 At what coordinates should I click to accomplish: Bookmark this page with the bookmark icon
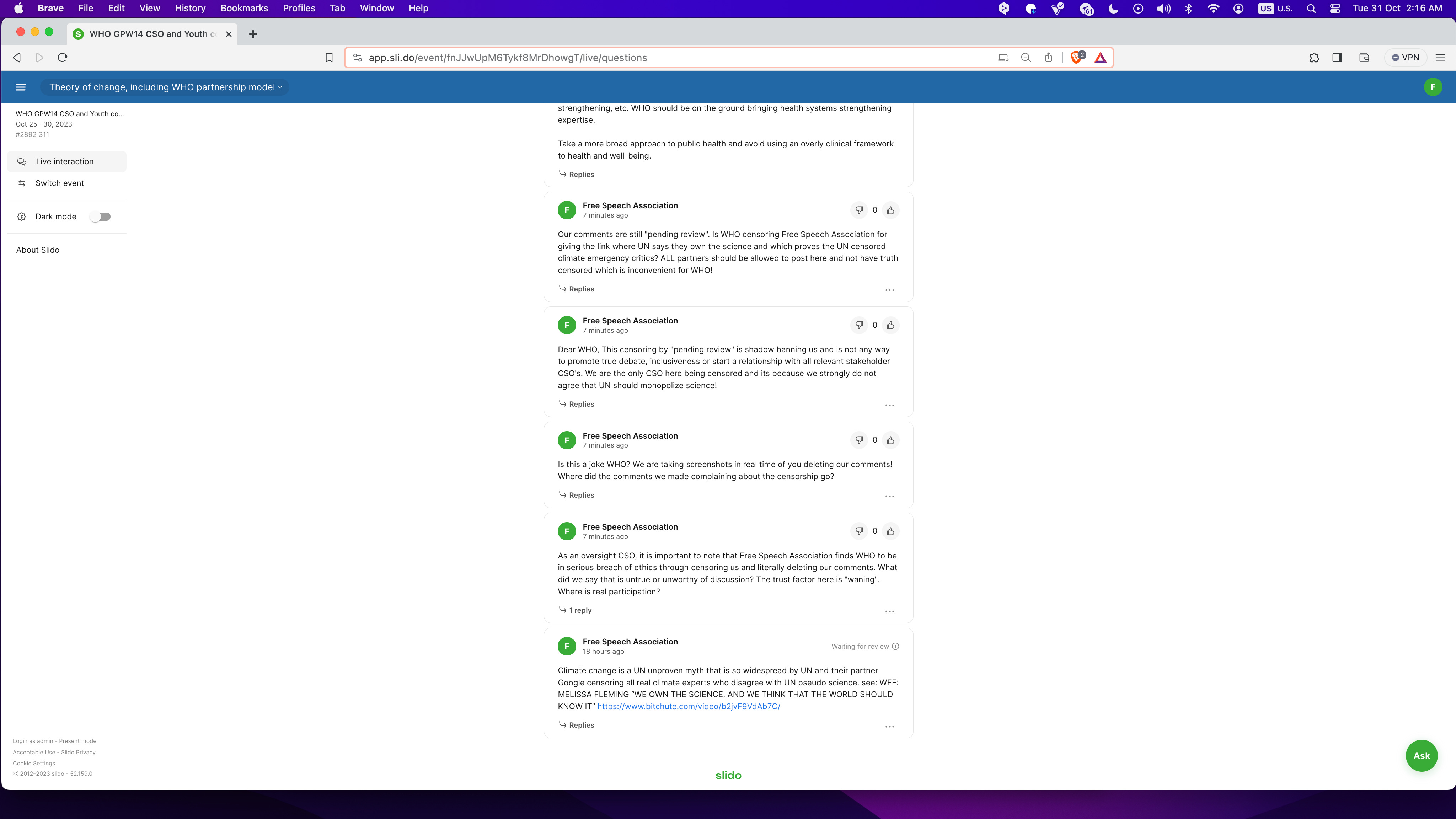329,58
